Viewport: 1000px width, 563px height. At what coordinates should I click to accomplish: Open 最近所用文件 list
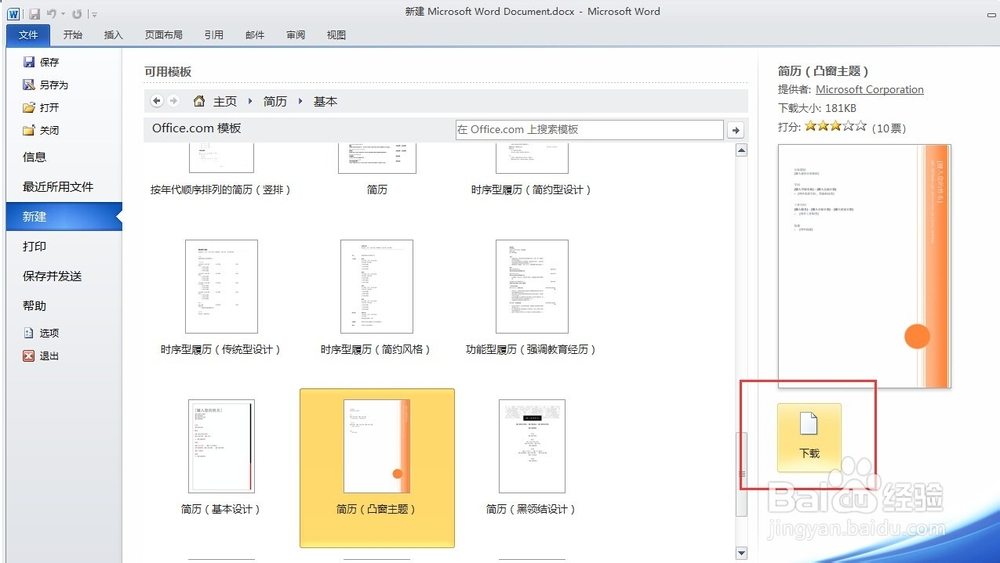[58, 187]
